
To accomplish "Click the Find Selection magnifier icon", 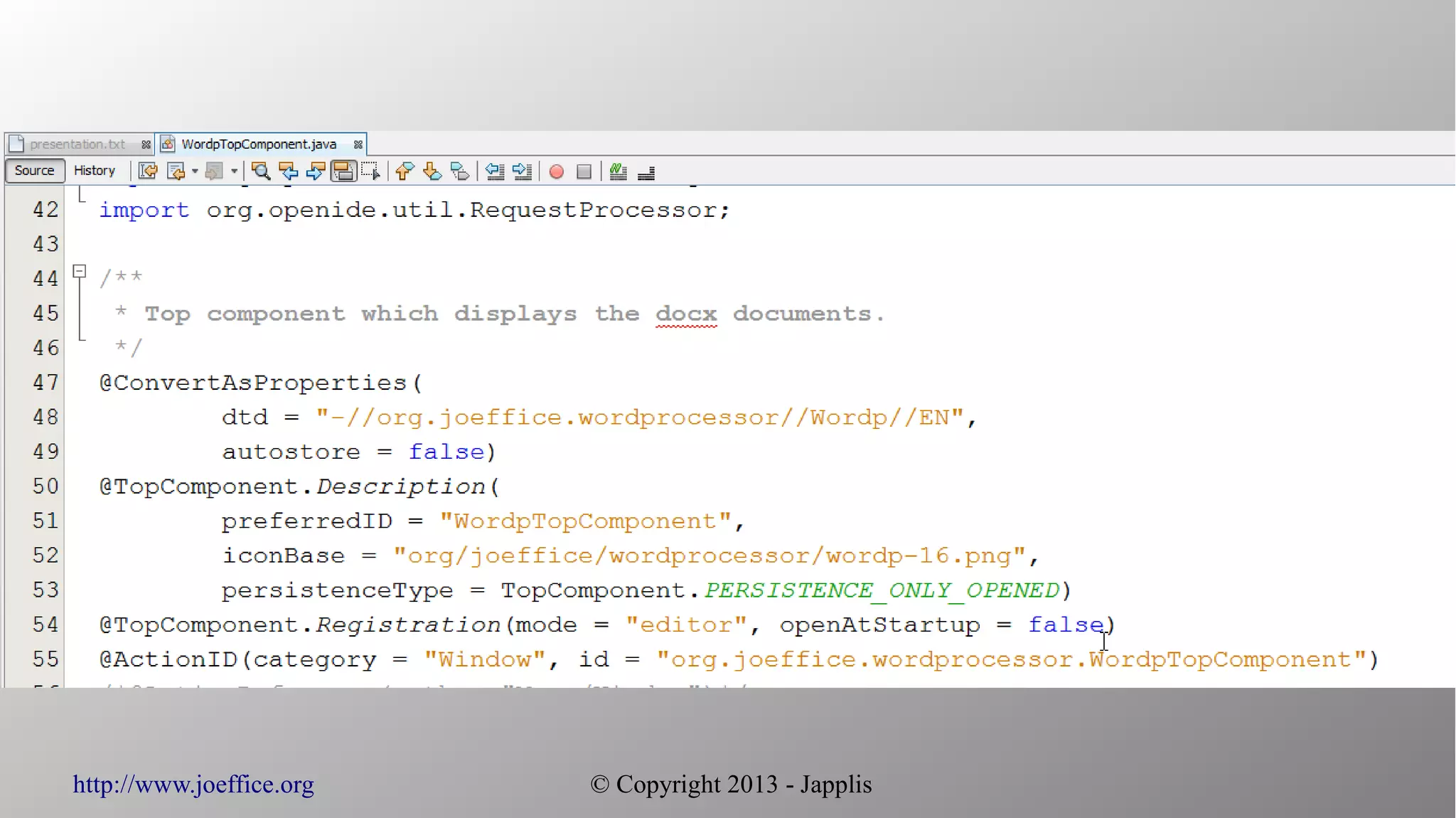I will (261, 171).
